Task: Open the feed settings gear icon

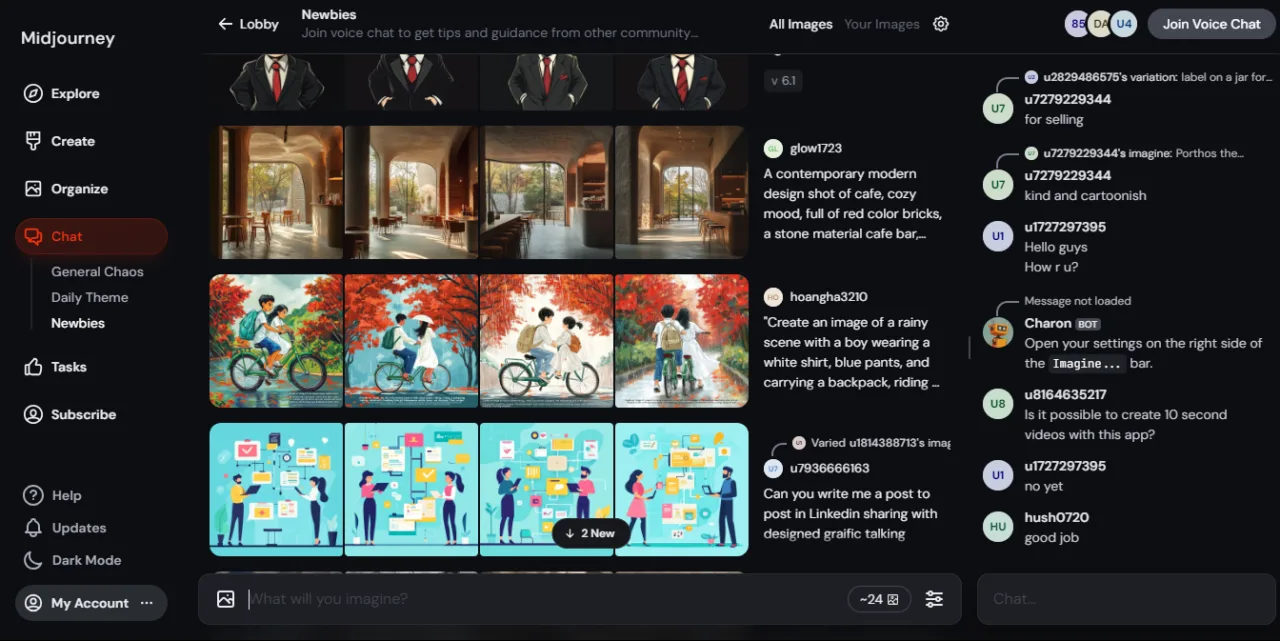Action: coord(940,24)
